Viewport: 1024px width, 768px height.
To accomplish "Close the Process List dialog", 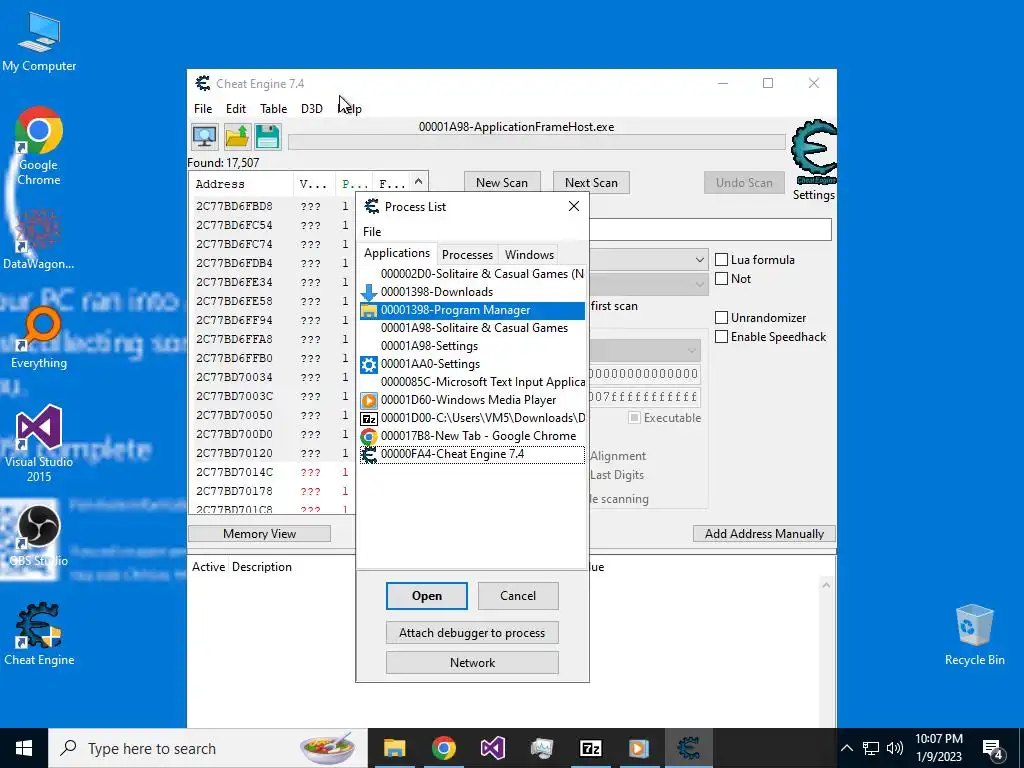I will (574, 206).
